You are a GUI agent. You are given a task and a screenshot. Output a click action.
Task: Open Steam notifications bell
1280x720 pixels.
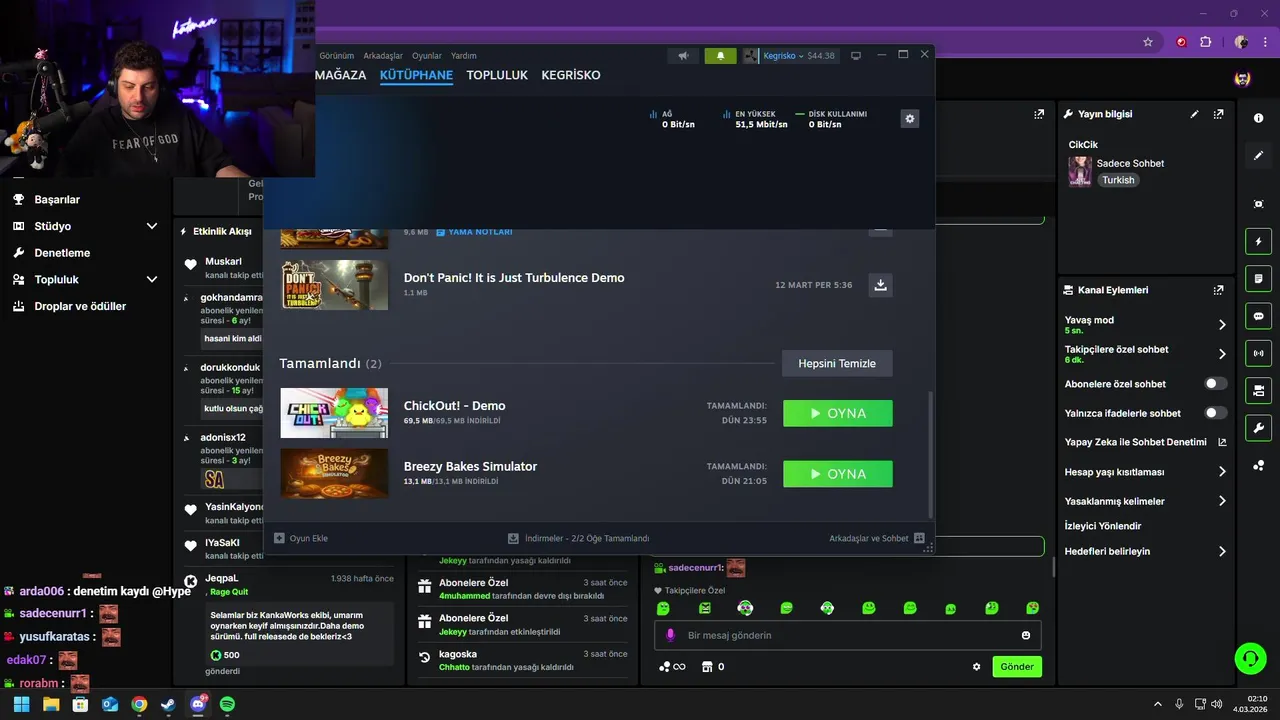(x=720, y=56)
